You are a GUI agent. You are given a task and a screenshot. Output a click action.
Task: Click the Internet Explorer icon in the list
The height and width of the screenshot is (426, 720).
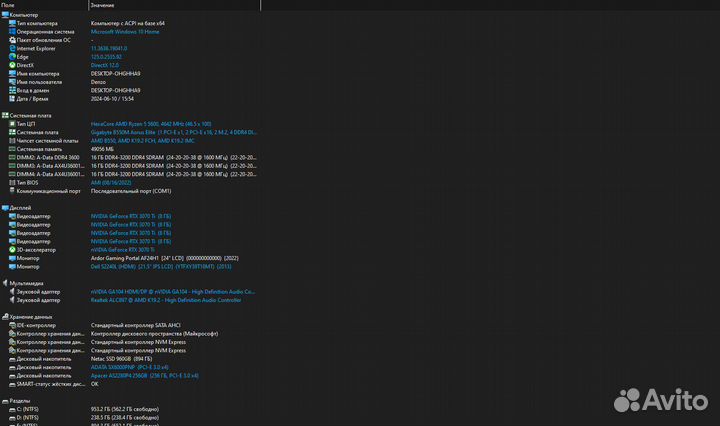coord(12,48)
